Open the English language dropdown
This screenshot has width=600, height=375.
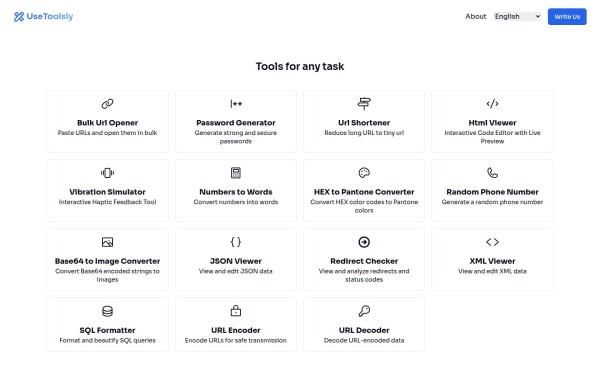(x=517, y=16)
